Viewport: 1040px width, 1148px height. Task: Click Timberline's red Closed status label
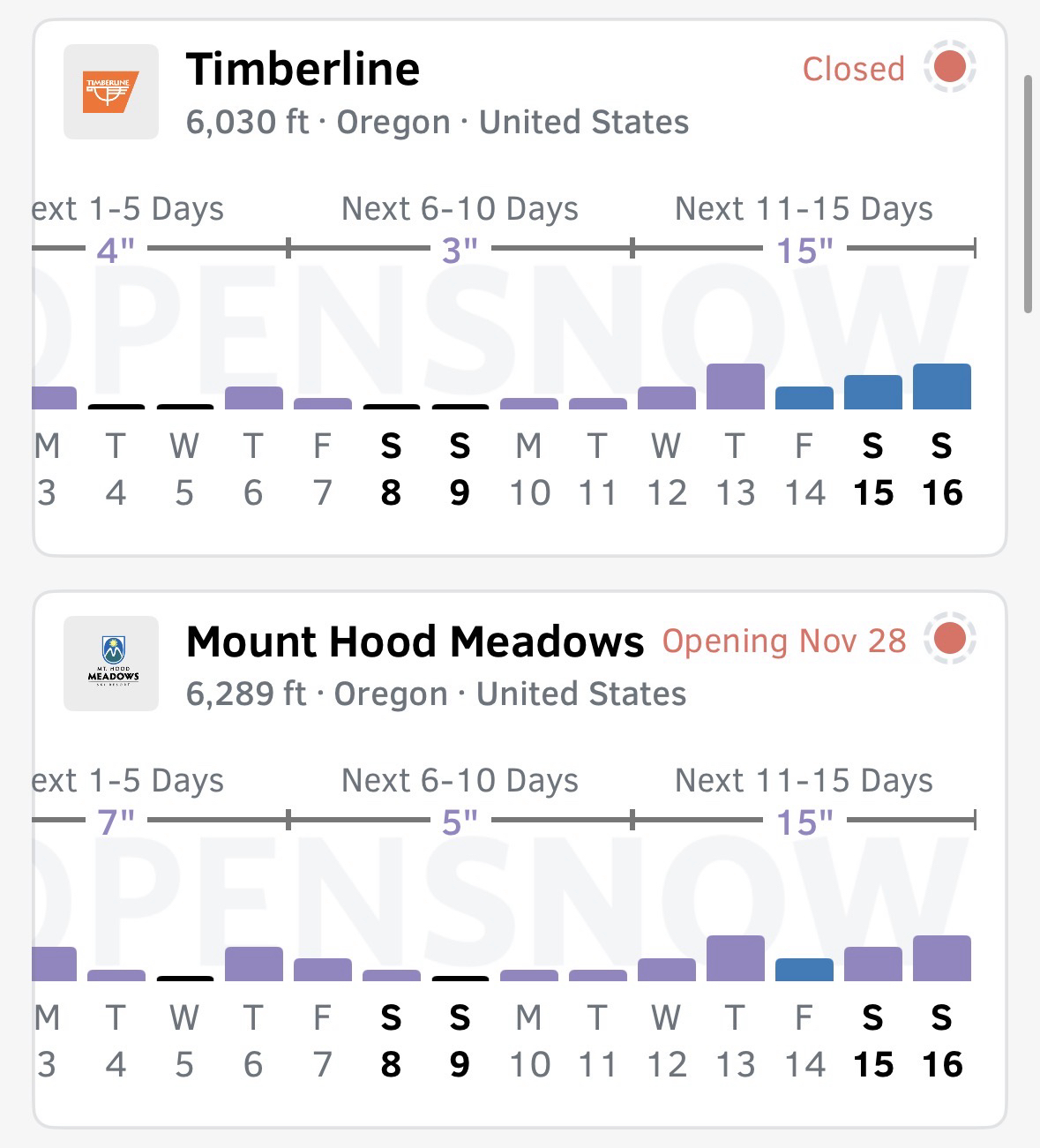(853, 69)
